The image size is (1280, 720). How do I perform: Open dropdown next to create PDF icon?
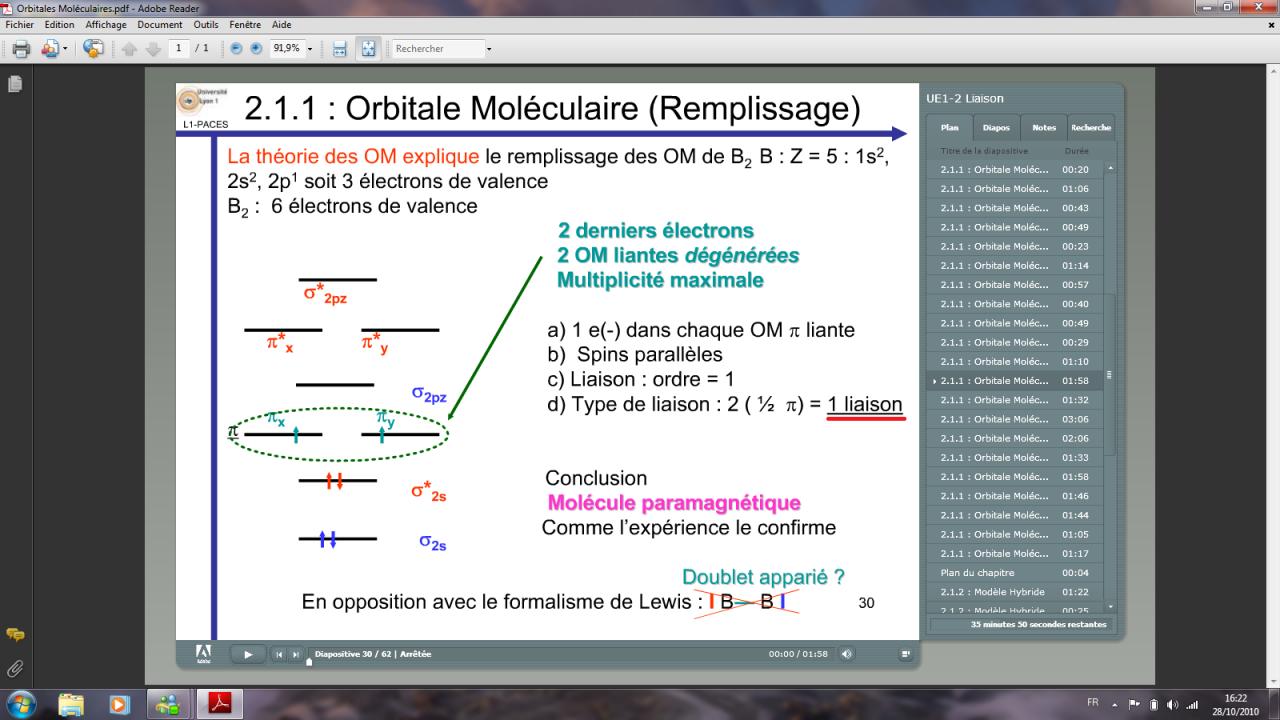[x=66, y=48]
